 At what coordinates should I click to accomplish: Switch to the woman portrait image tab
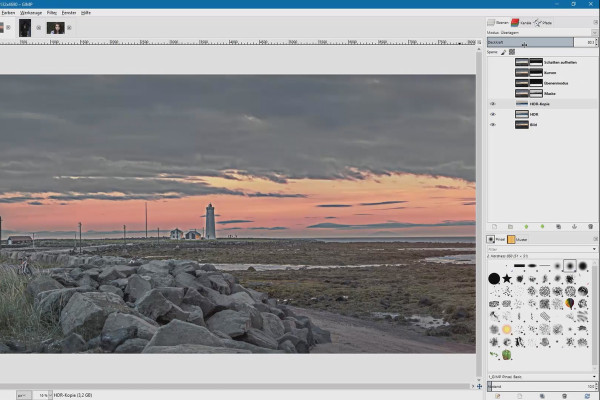(55, 28)
